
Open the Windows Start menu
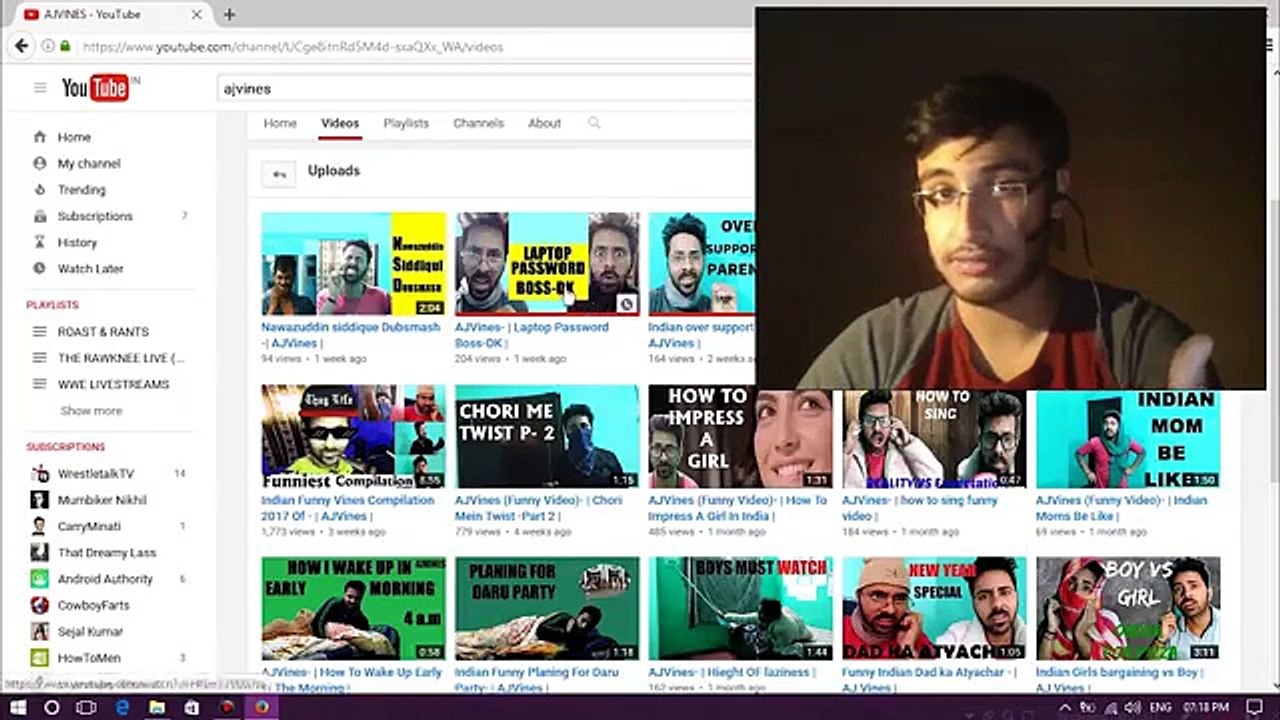point(17,707)
